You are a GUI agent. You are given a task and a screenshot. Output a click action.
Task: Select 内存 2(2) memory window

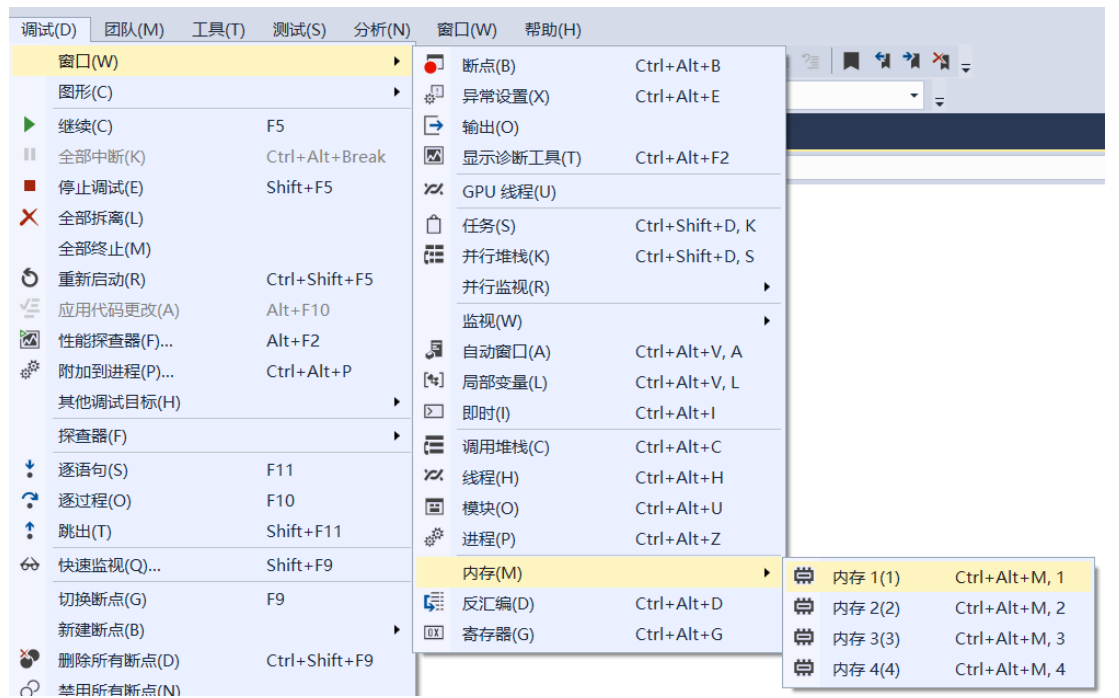coord(939,607)
